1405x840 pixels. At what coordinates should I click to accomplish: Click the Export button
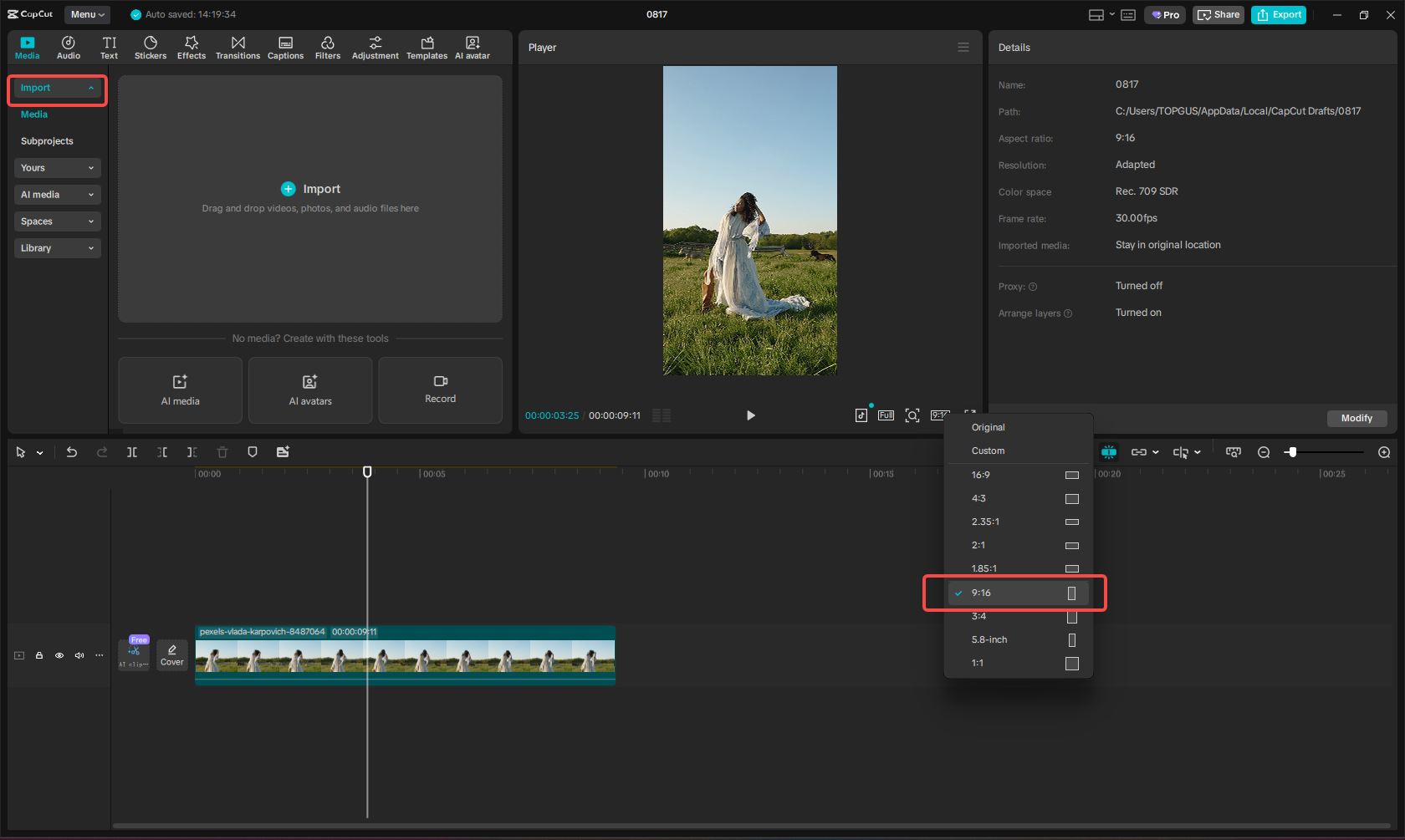coord(1278,14)
